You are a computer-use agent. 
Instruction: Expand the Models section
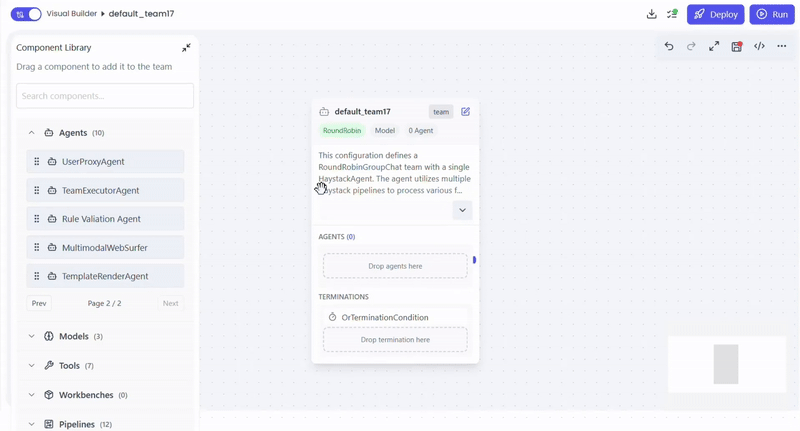pos(32,337)
